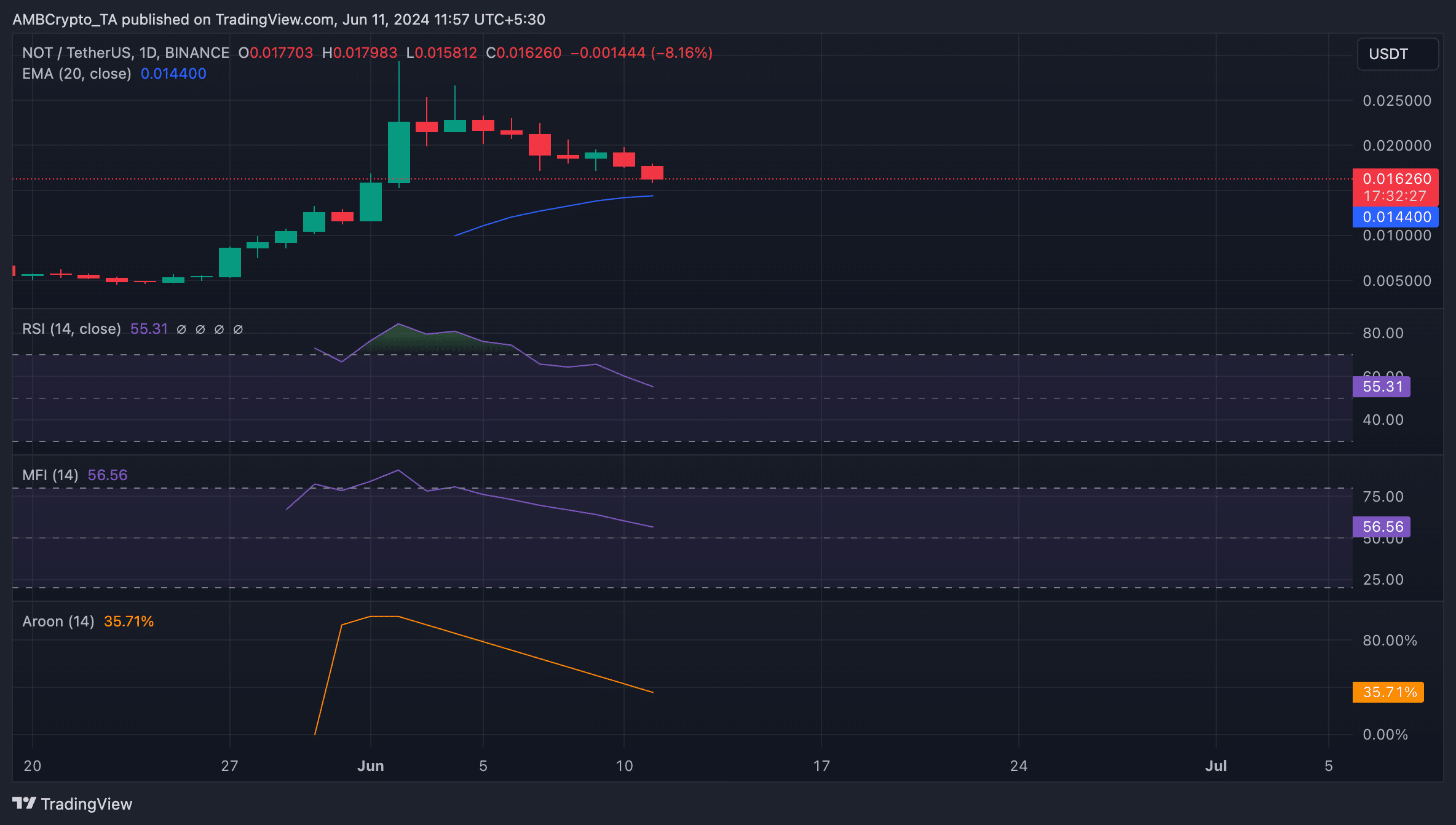Click the closing price C0.016260 in header

click(x=523, y=53)
